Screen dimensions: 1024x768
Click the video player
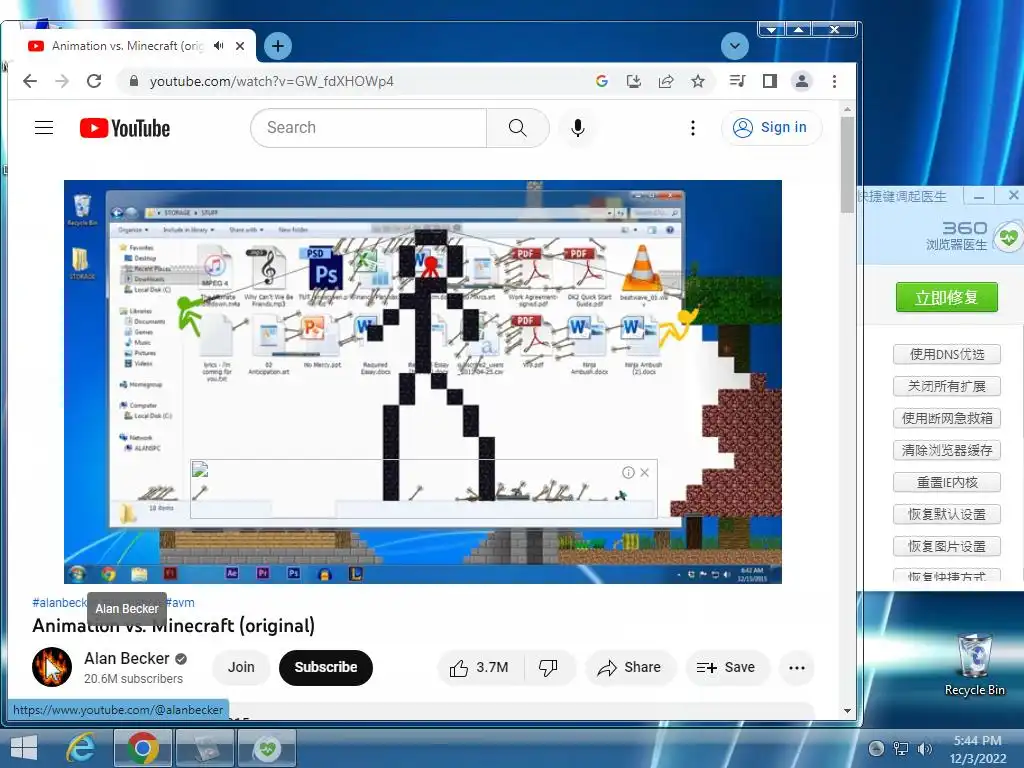[x=423, y=381]
